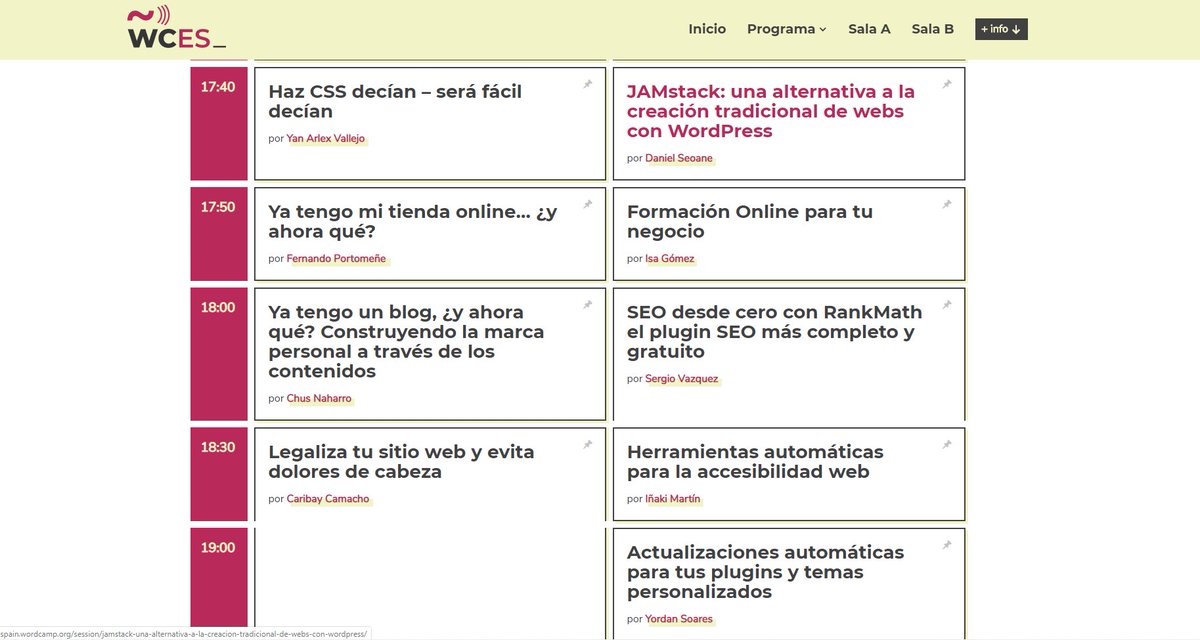
Task: Pin the 'SEO desde cero con RankMath' session
Action: click(947, 305)
